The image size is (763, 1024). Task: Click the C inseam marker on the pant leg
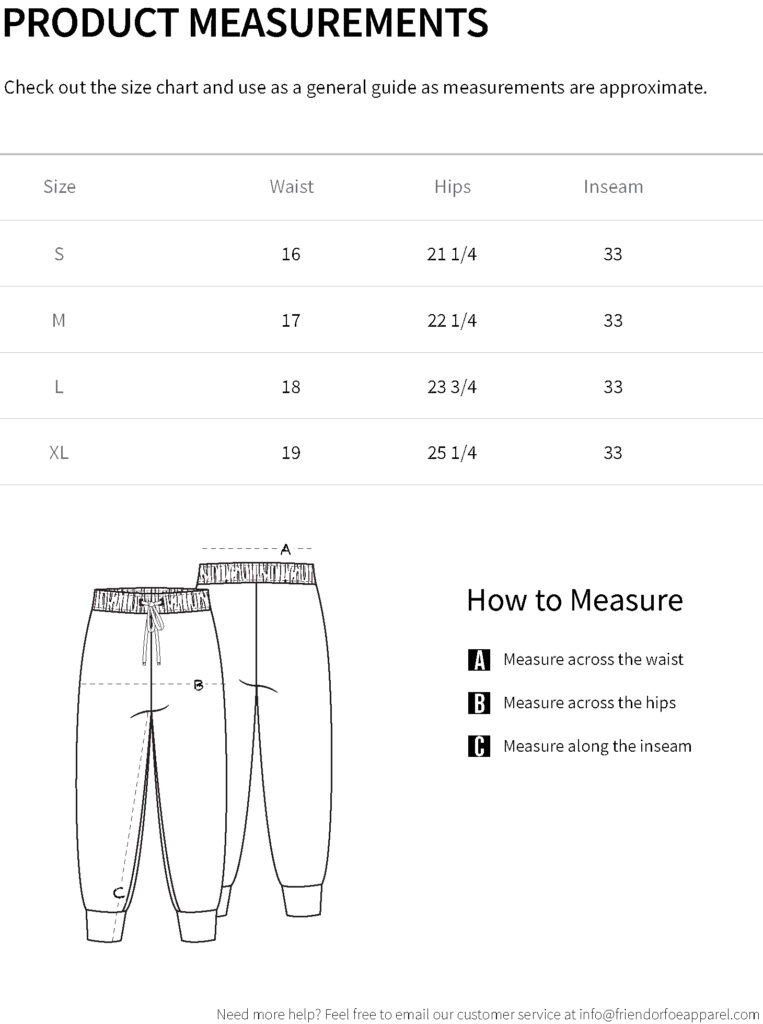point(118,892)
